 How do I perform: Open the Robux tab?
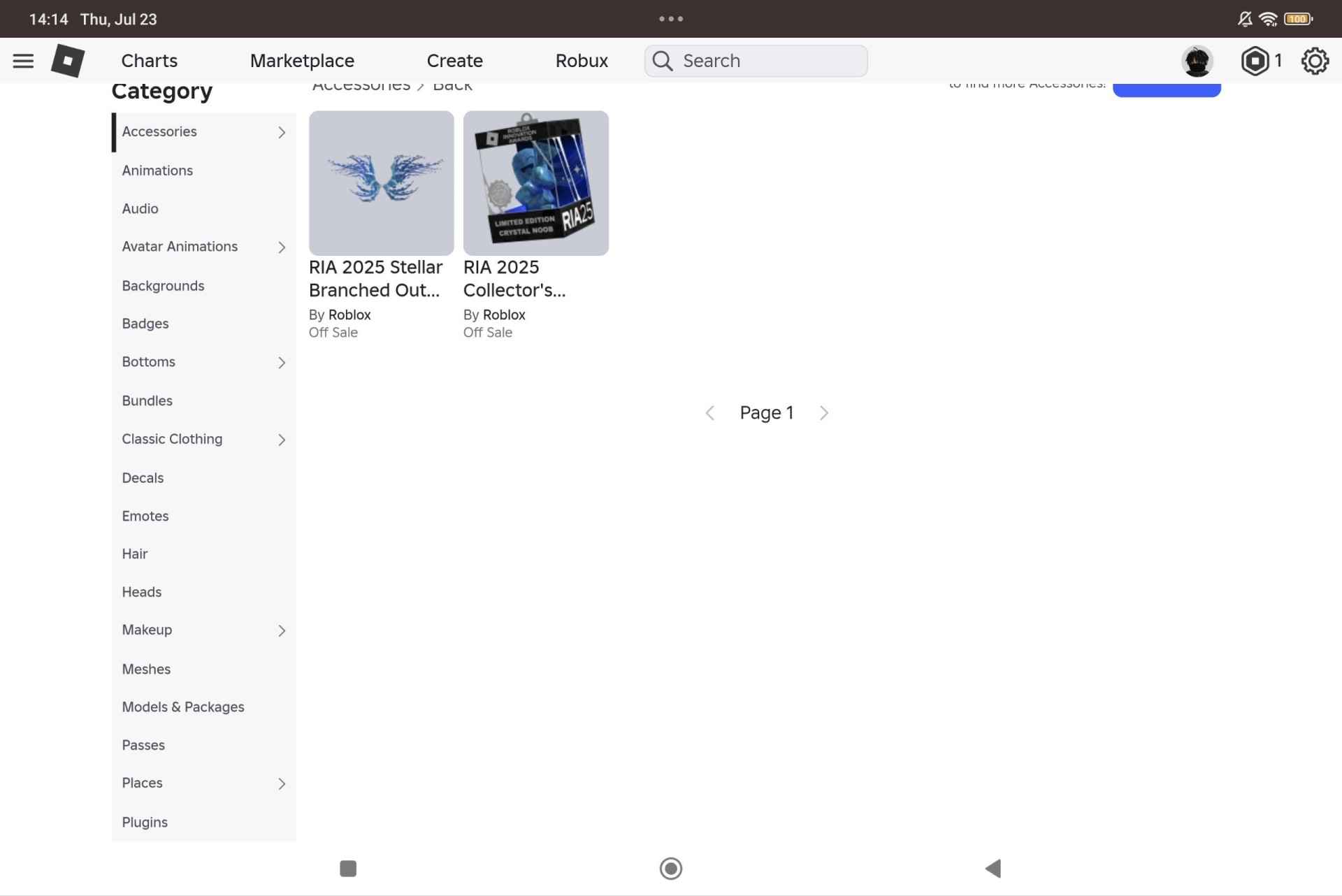582,61
